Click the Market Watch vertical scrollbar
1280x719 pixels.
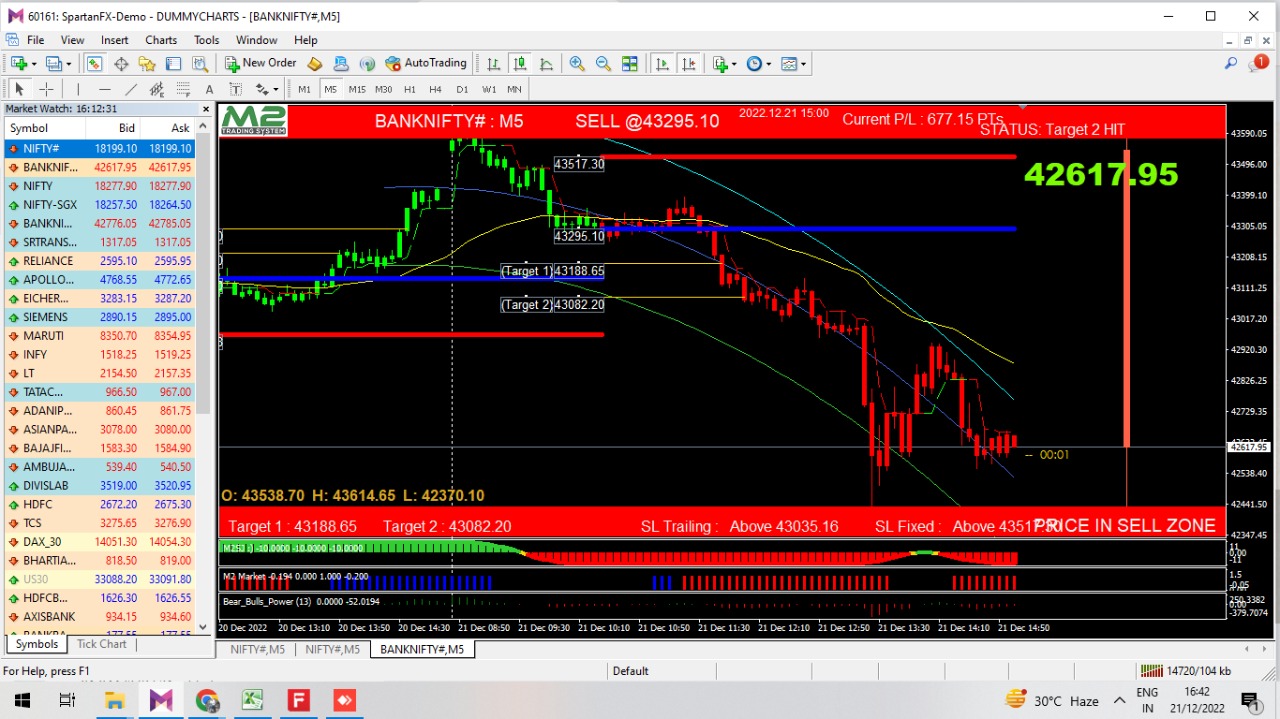[203, 377]
